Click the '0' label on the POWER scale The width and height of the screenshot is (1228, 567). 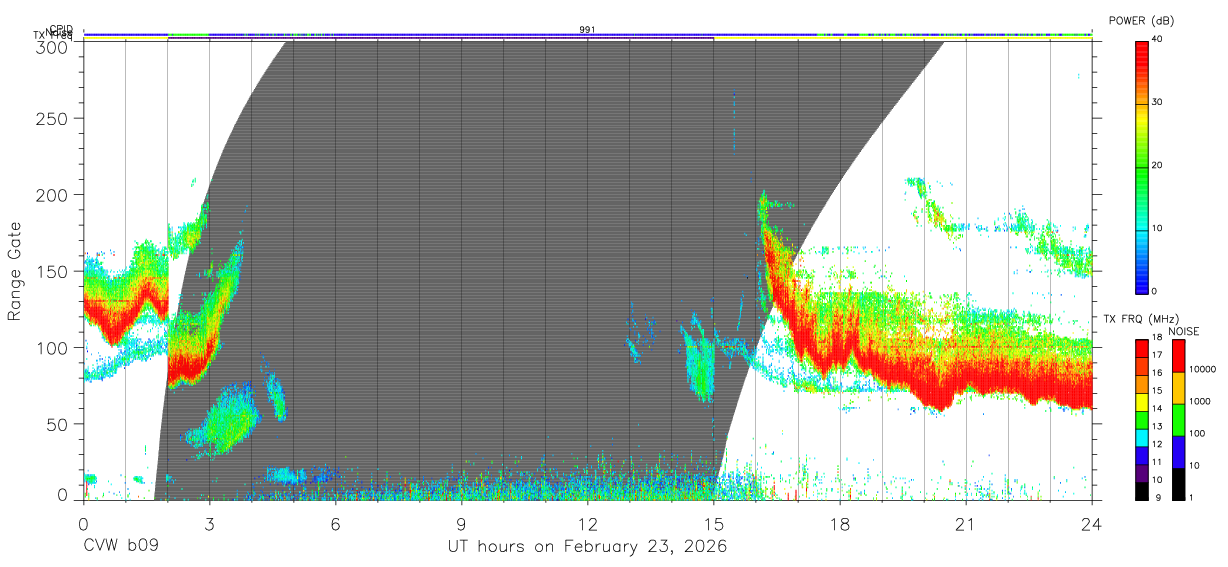(x=1154, y=292)
